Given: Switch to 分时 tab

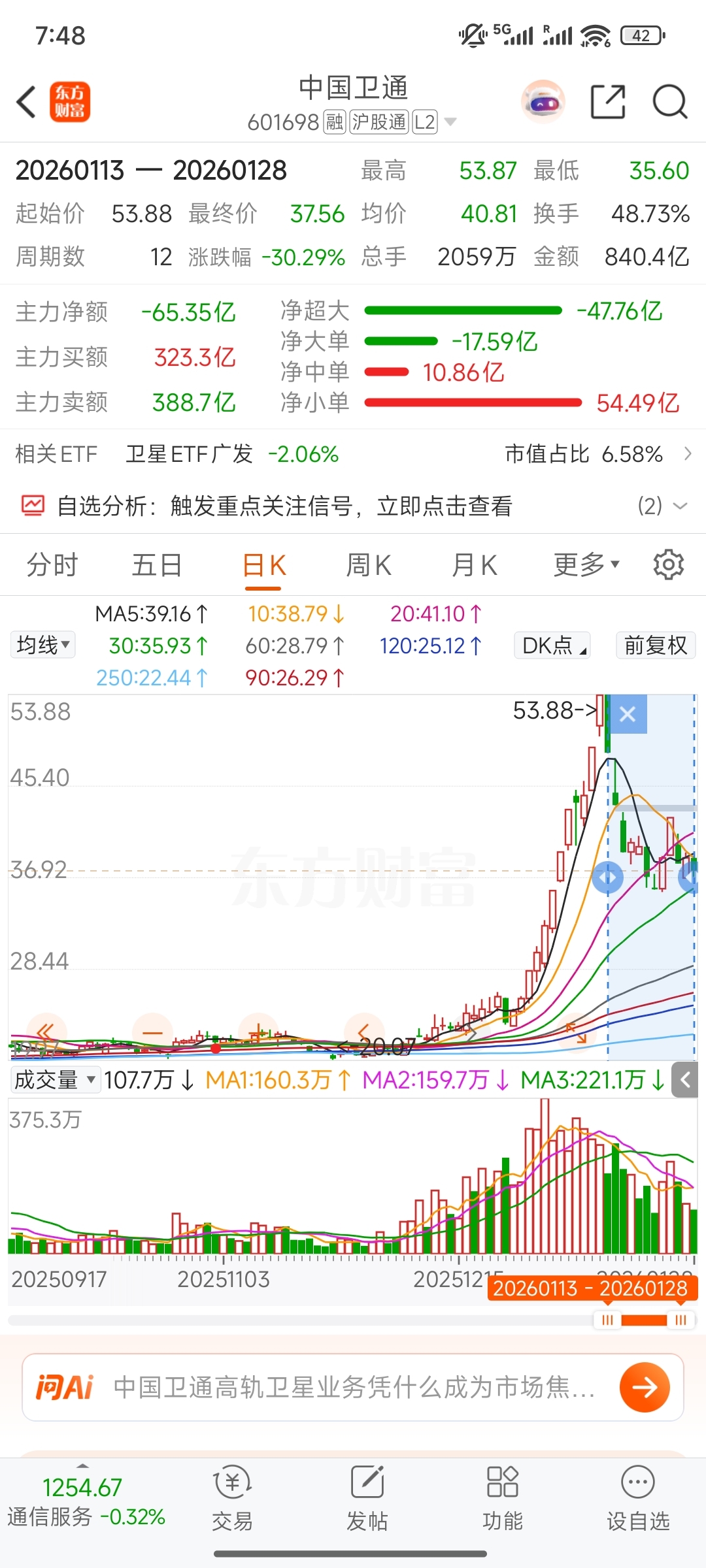Looking at the screenshot, I should (52, 564).
